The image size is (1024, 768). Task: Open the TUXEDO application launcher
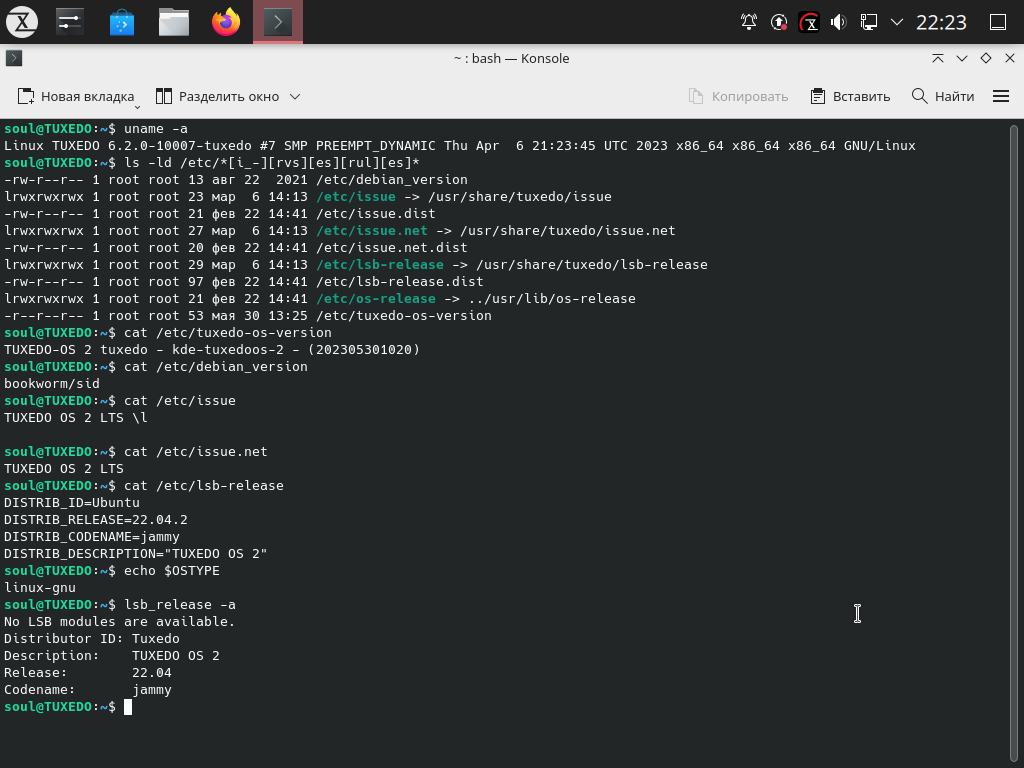22,22
